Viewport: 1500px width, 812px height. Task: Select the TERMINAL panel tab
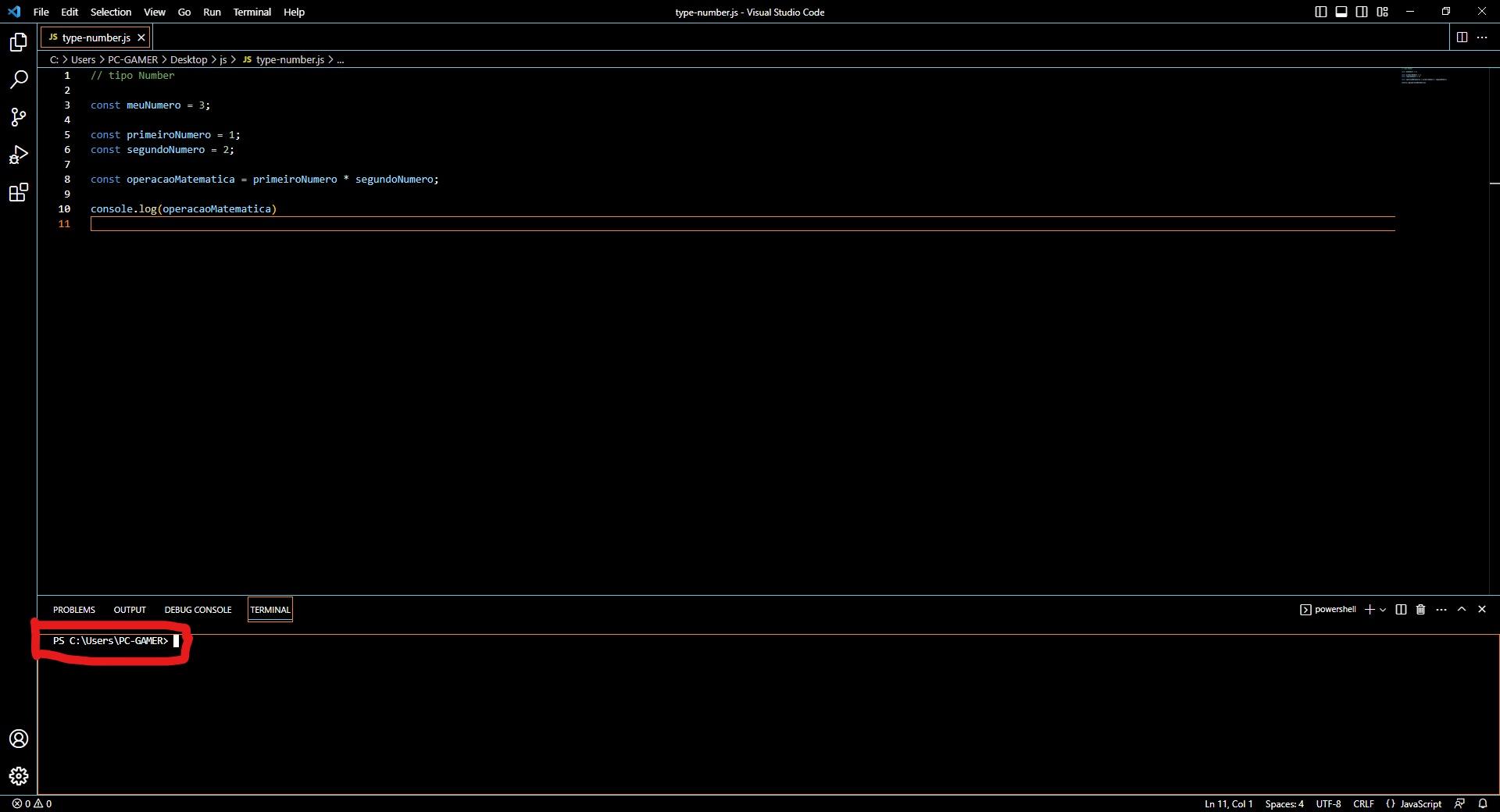pyautogui.click(x=270, y=610)
